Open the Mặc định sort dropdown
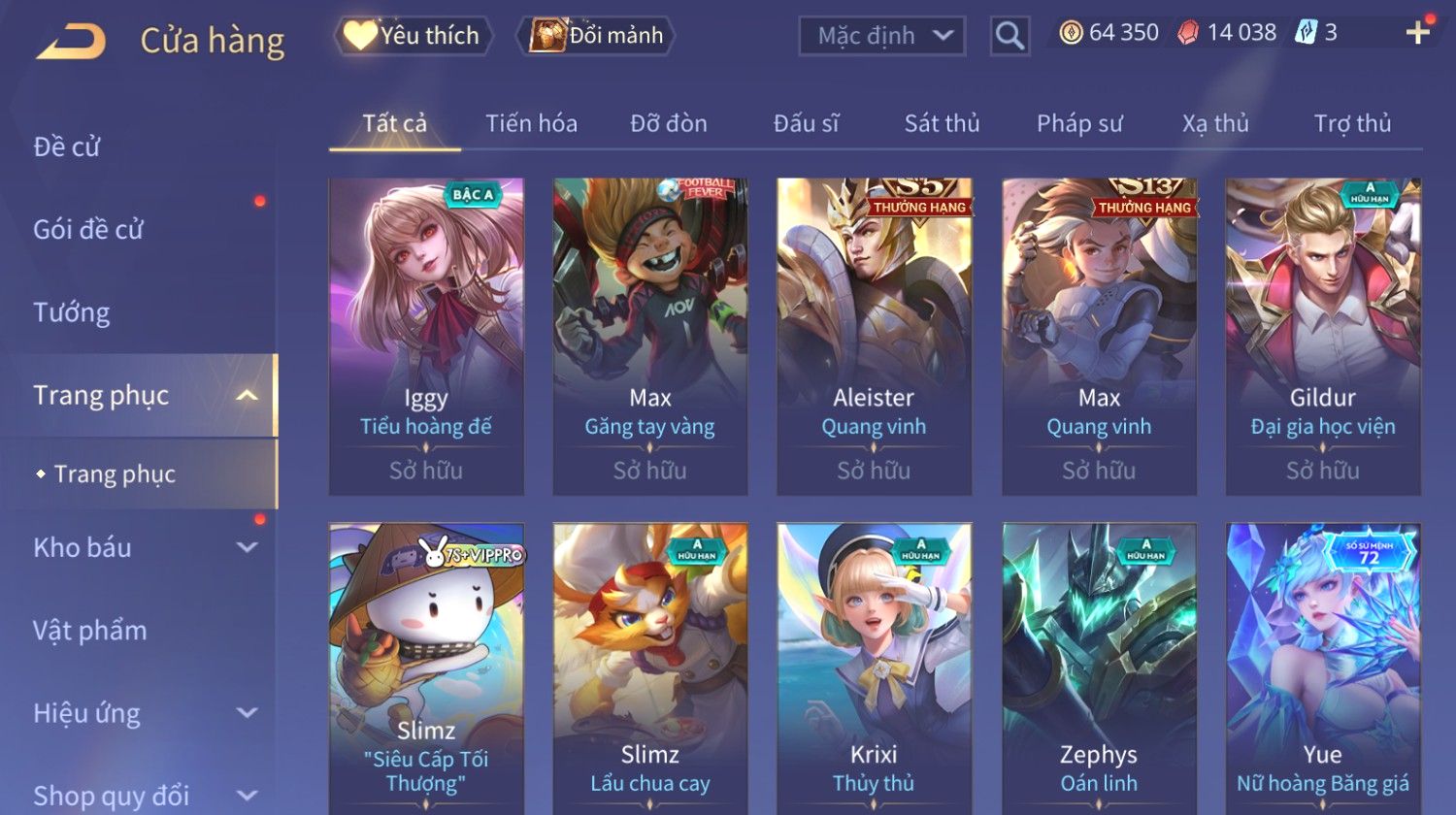The width and height of the screenshot is (1456, 815). pos(882,36)
